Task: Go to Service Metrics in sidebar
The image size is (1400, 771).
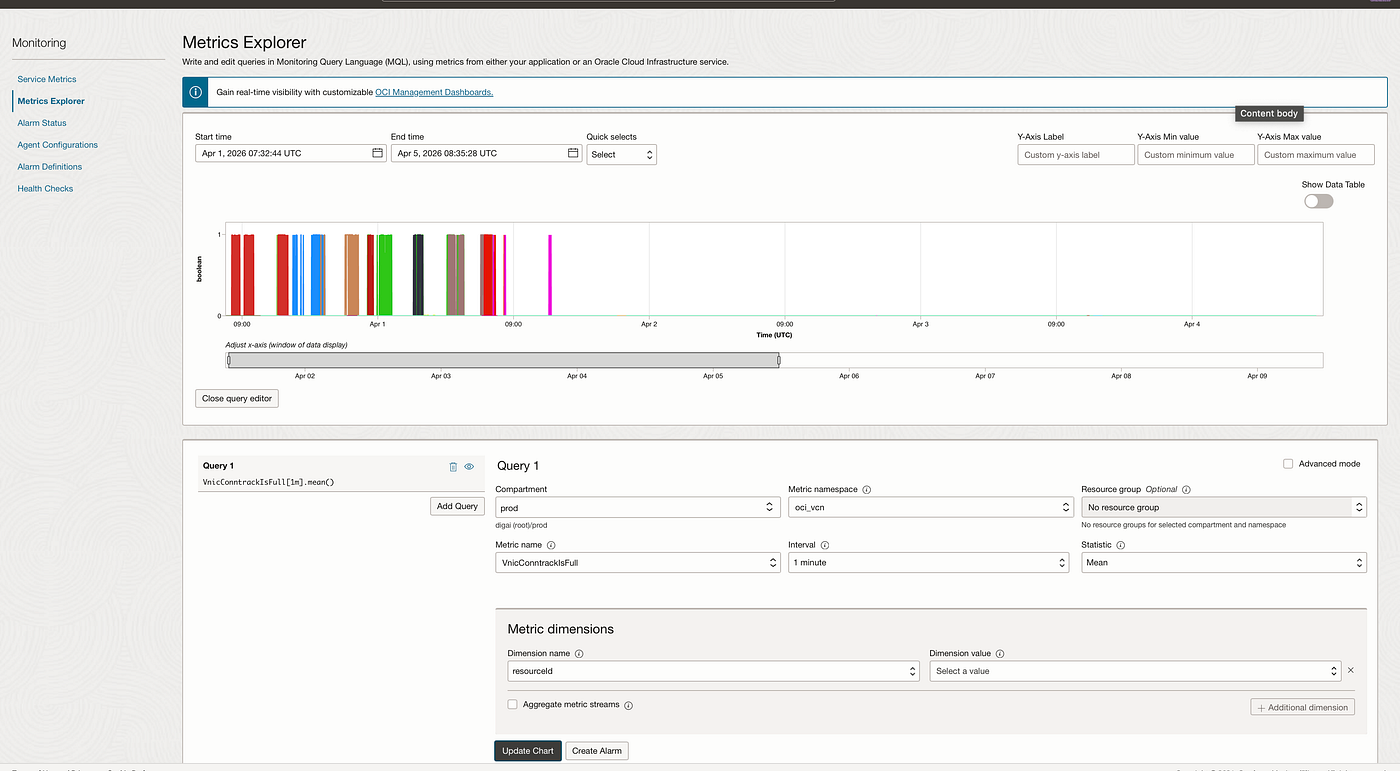Action: (x=47, y=79)
